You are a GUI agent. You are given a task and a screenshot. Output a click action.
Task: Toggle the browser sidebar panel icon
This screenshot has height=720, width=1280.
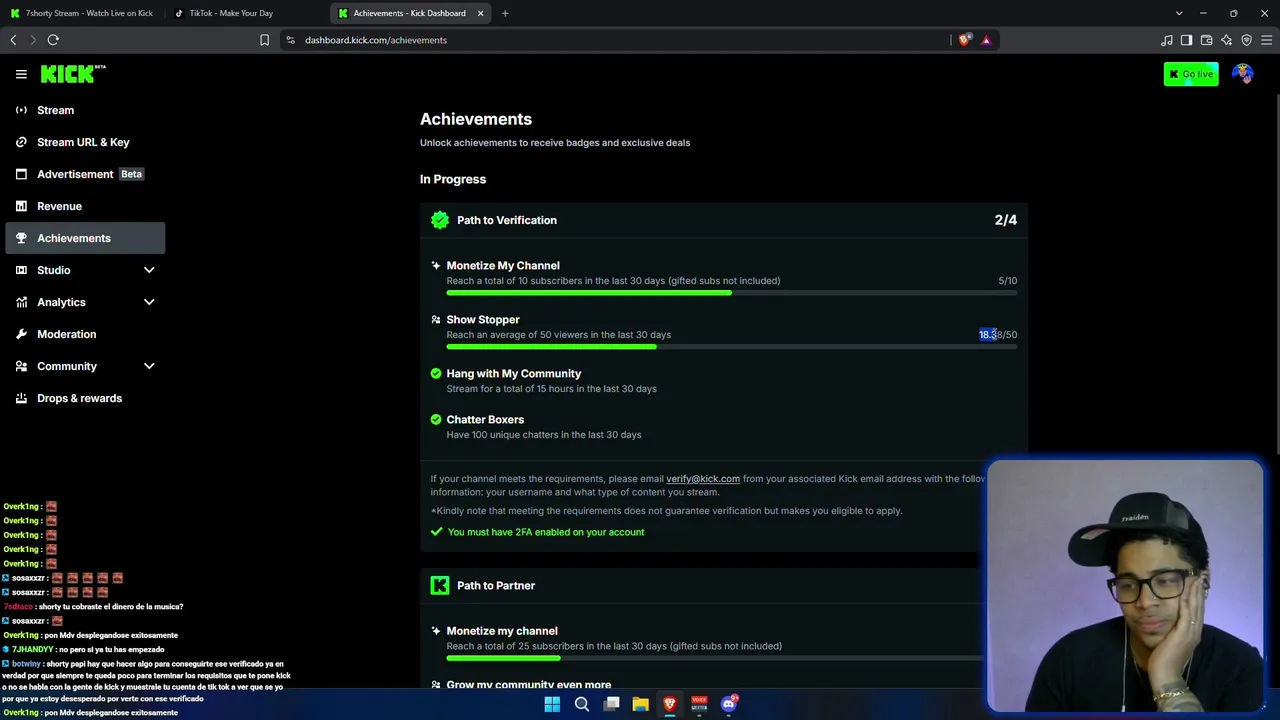tap(1187, 40)
